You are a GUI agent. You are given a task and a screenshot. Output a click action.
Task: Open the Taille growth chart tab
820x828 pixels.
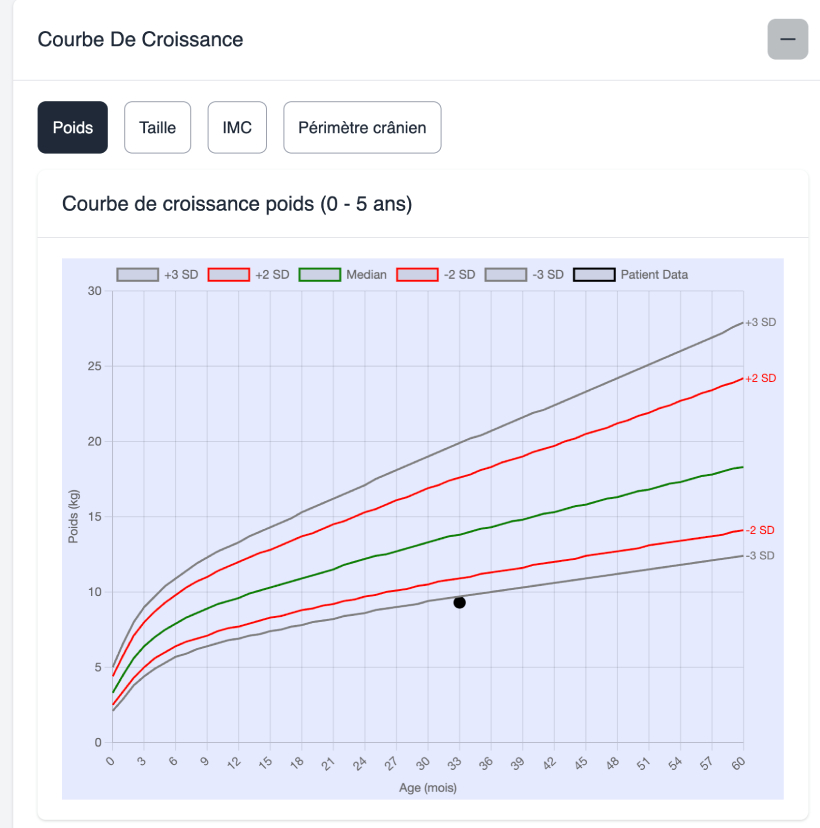[x=157, y=127]
